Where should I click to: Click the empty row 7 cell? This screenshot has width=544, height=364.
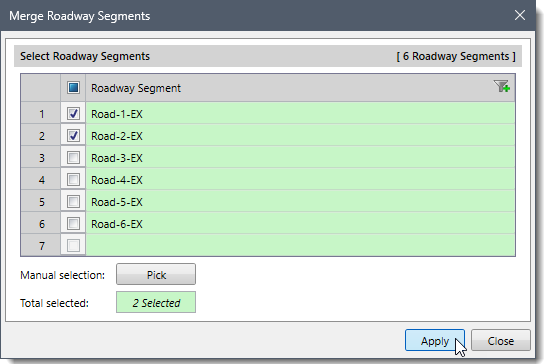(300, 245)
